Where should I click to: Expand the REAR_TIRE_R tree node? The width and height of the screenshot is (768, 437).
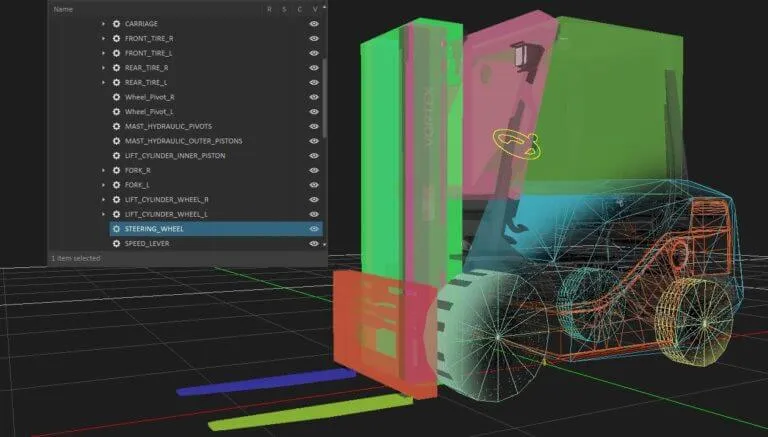click(103, 68)
